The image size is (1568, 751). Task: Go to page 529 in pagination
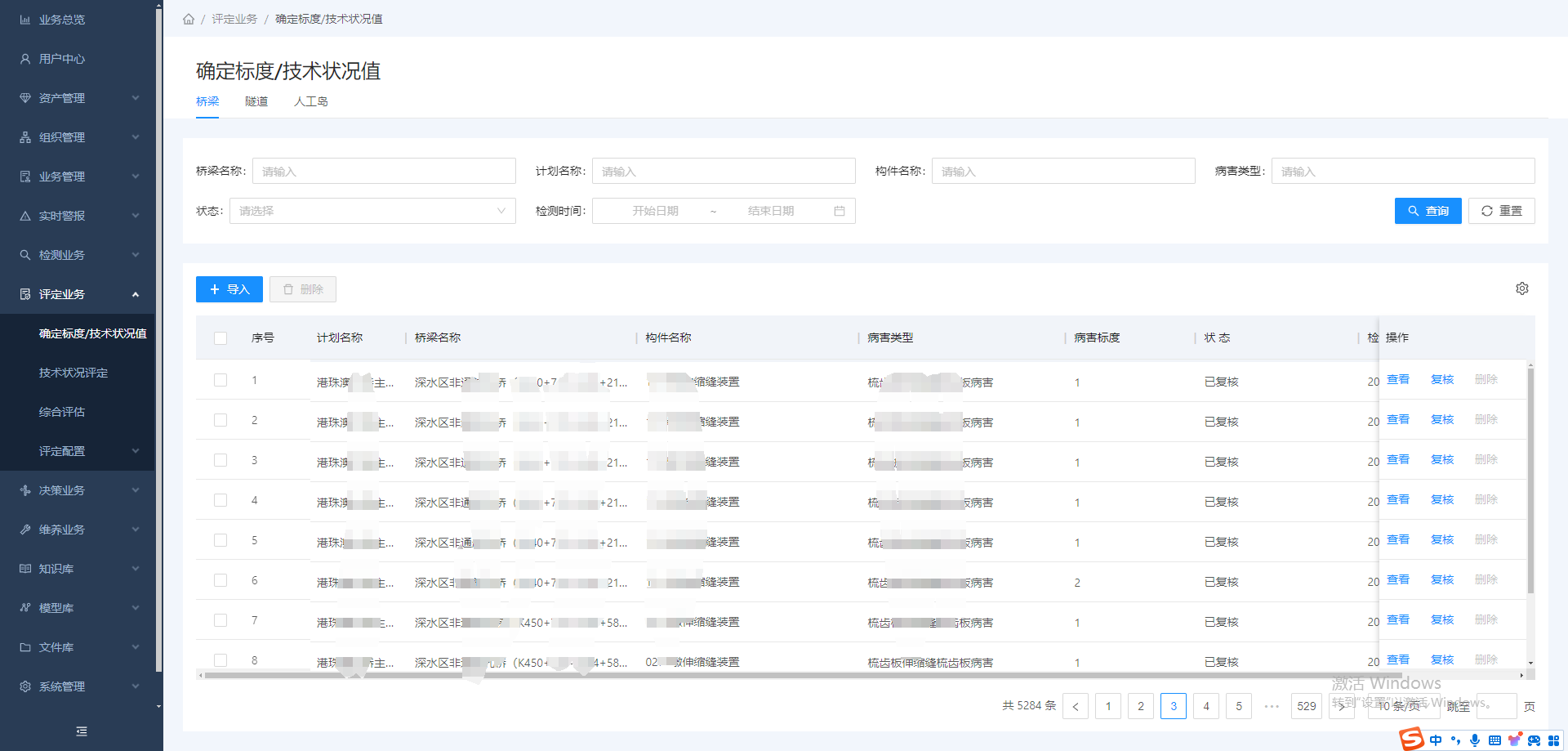[1307, 706]
